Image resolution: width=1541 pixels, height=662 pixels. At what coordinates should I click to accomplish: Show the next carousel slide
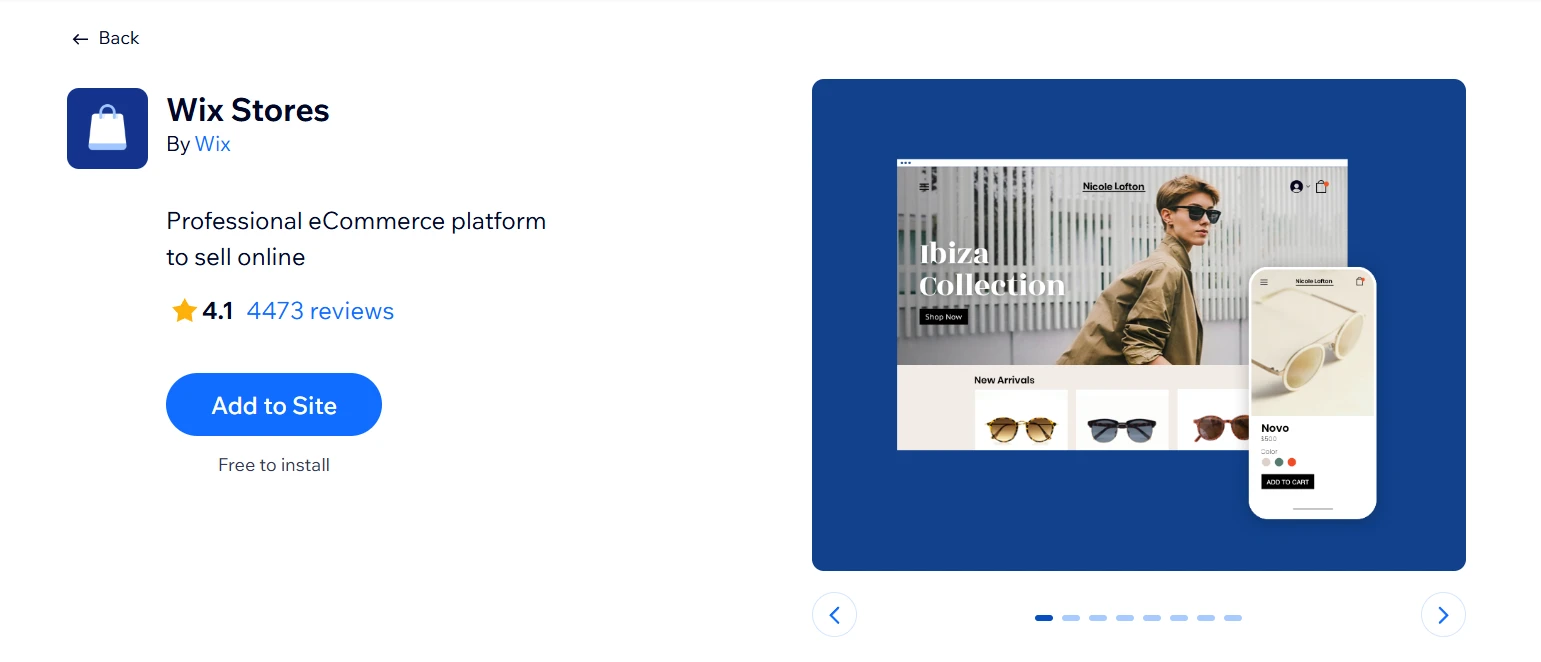tap(1443, 615)
